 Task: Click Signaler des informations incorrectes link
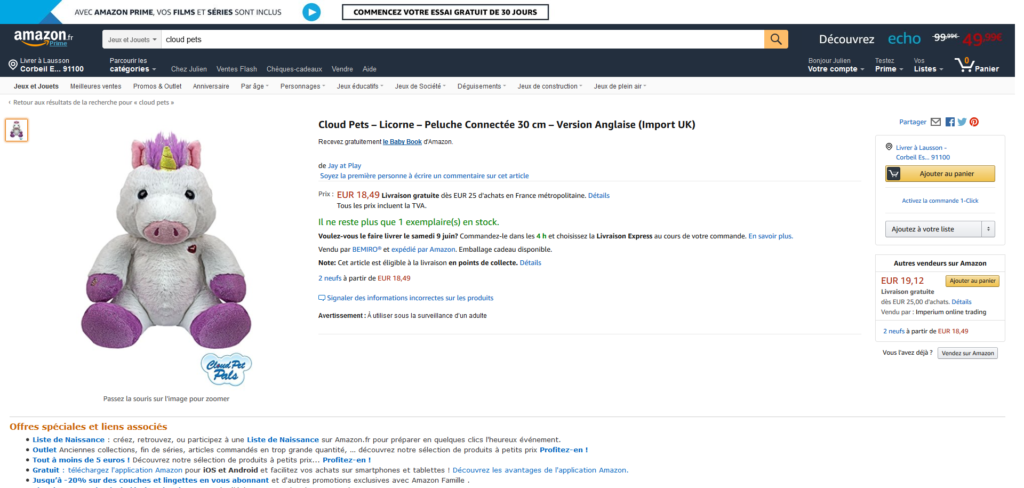coord(410,298)
